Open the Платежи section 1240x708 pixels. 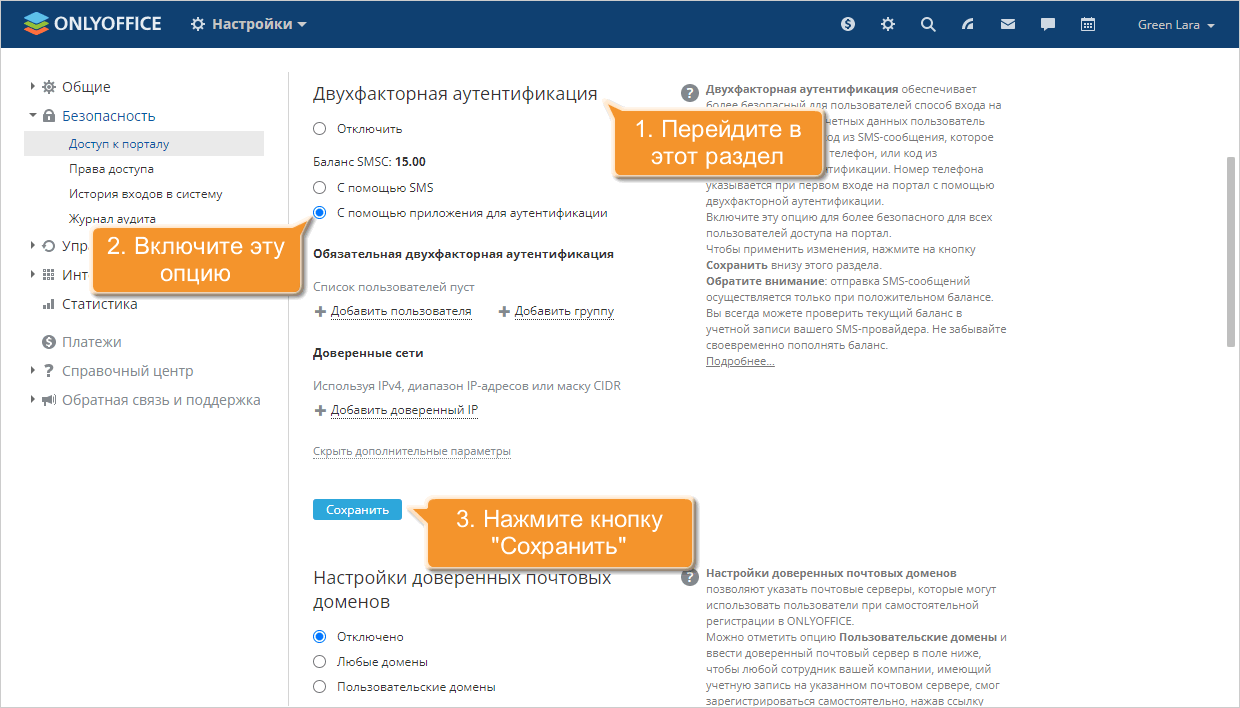(92, 342)
